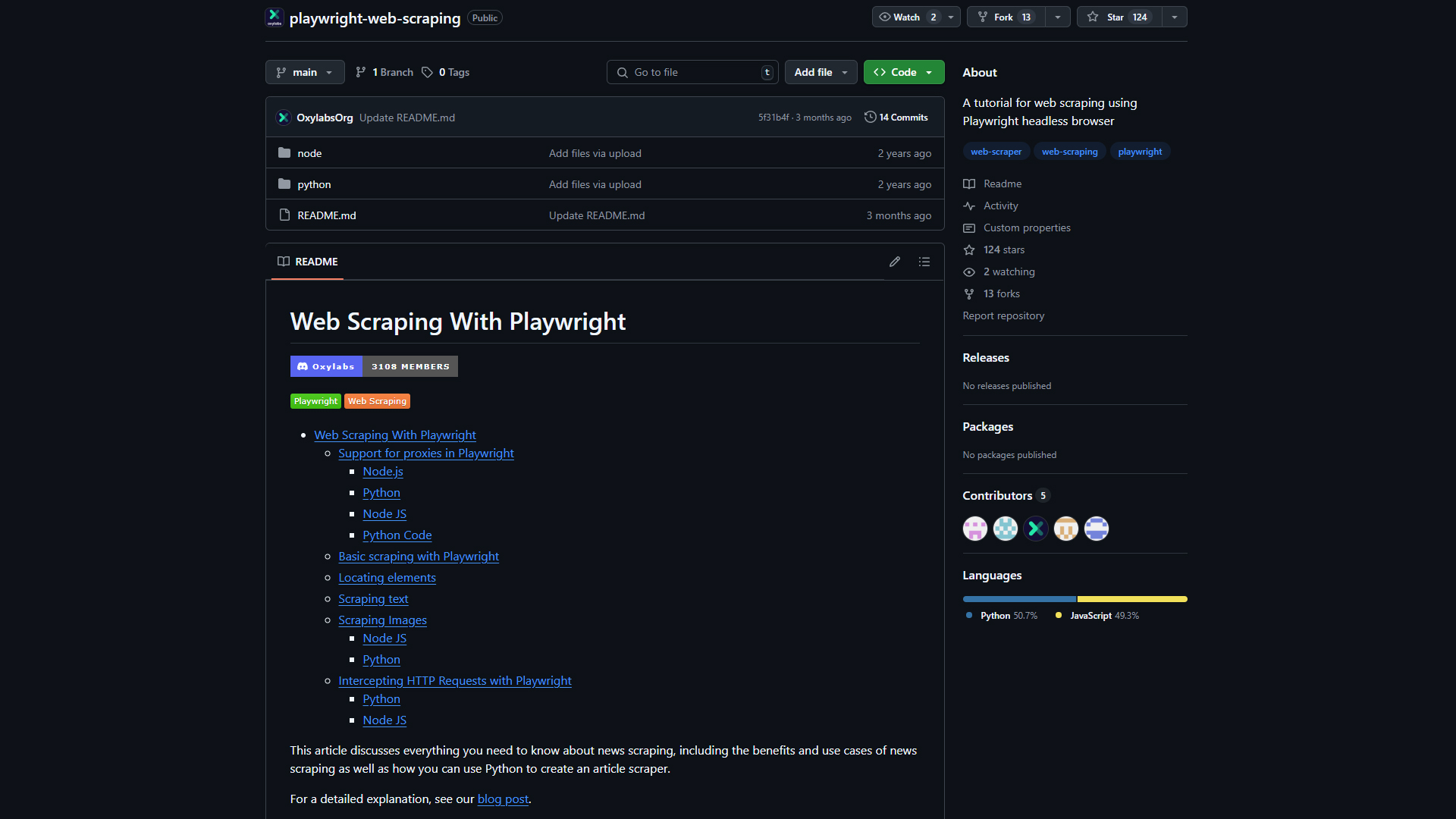The image size is (1456, 819).
Task: Click the OxylabsOrg commit author avatar
Action: pos(284,118)
